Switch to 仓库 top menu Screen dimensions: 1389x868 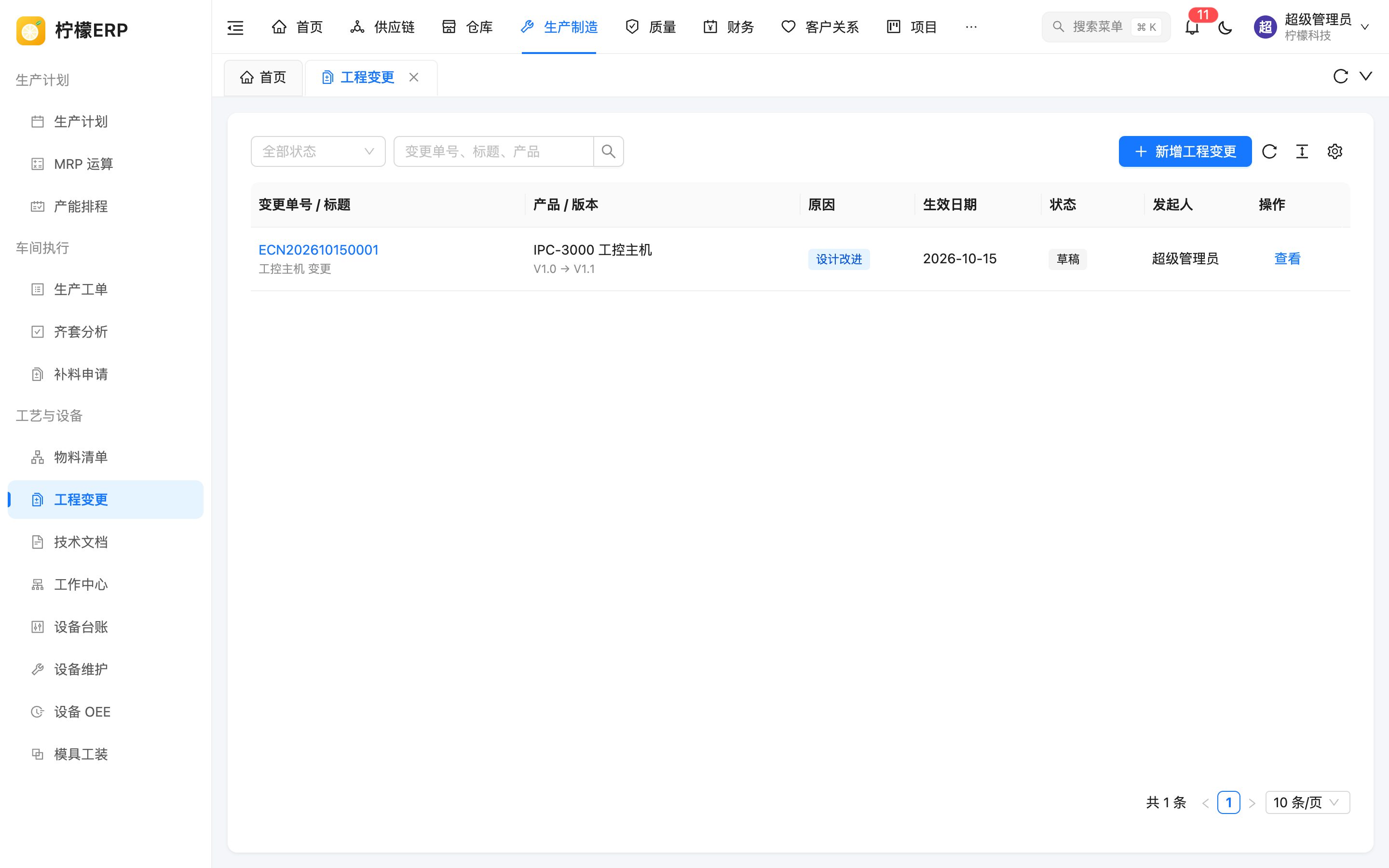click(x=467, y=27)
